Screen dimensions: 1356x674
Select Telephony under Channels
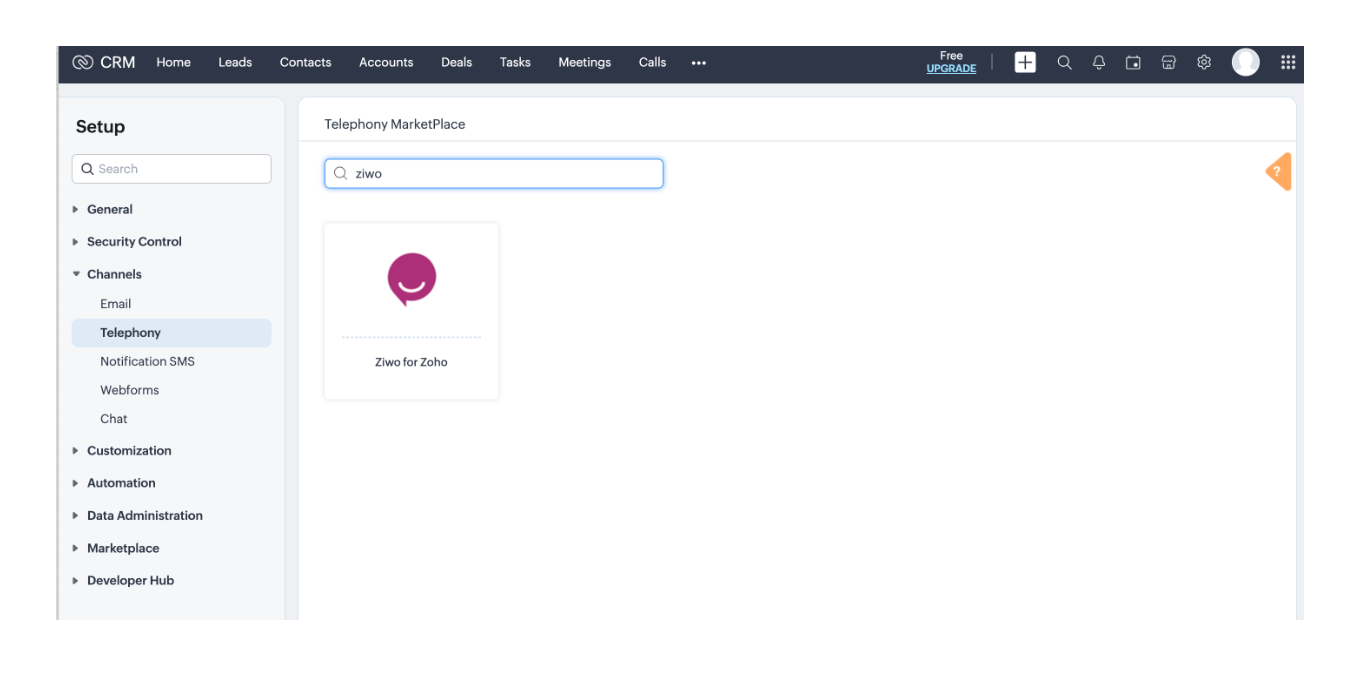171,333
